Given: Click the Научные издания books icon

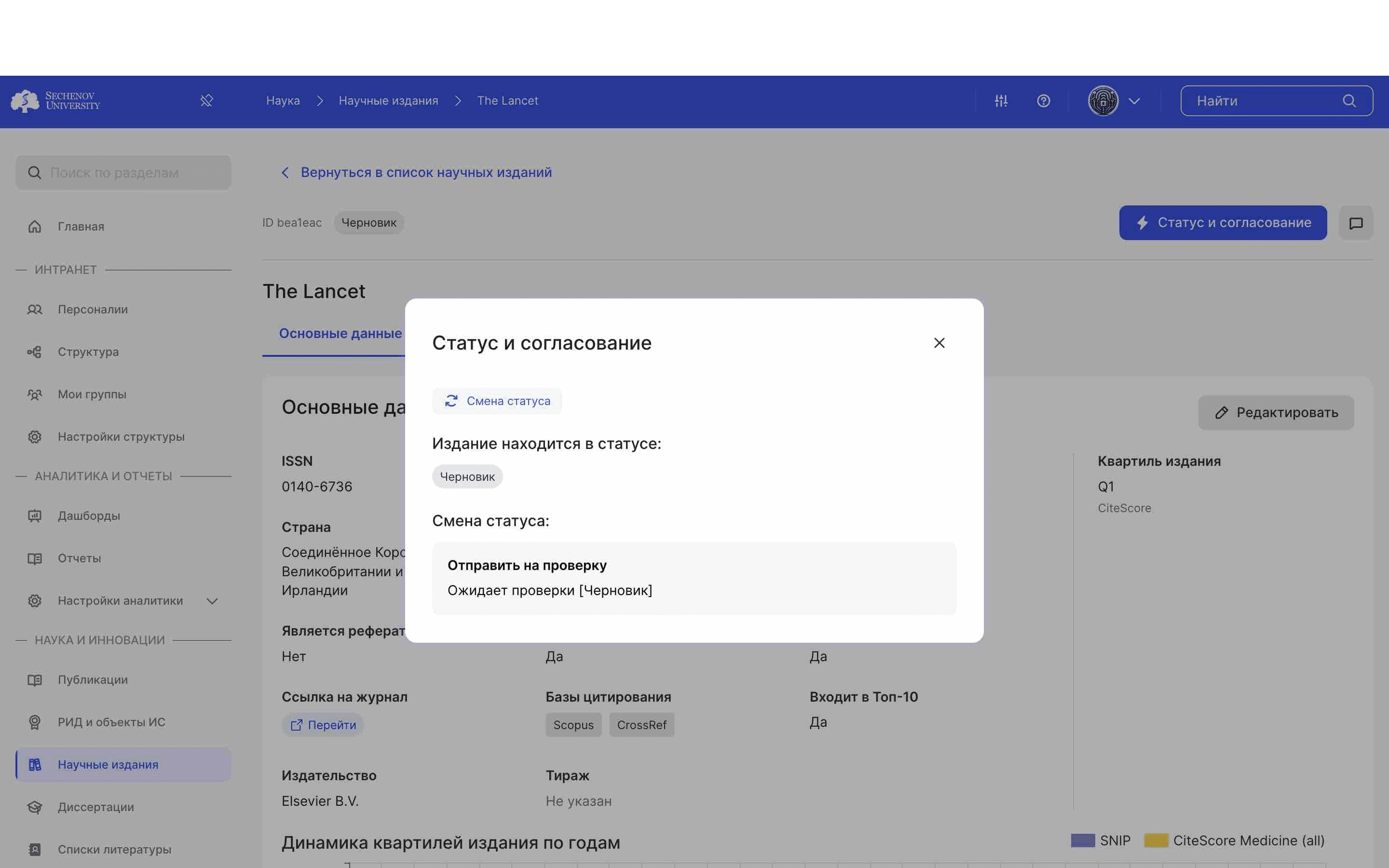Looking at the screenshot, I should point(35,765).
